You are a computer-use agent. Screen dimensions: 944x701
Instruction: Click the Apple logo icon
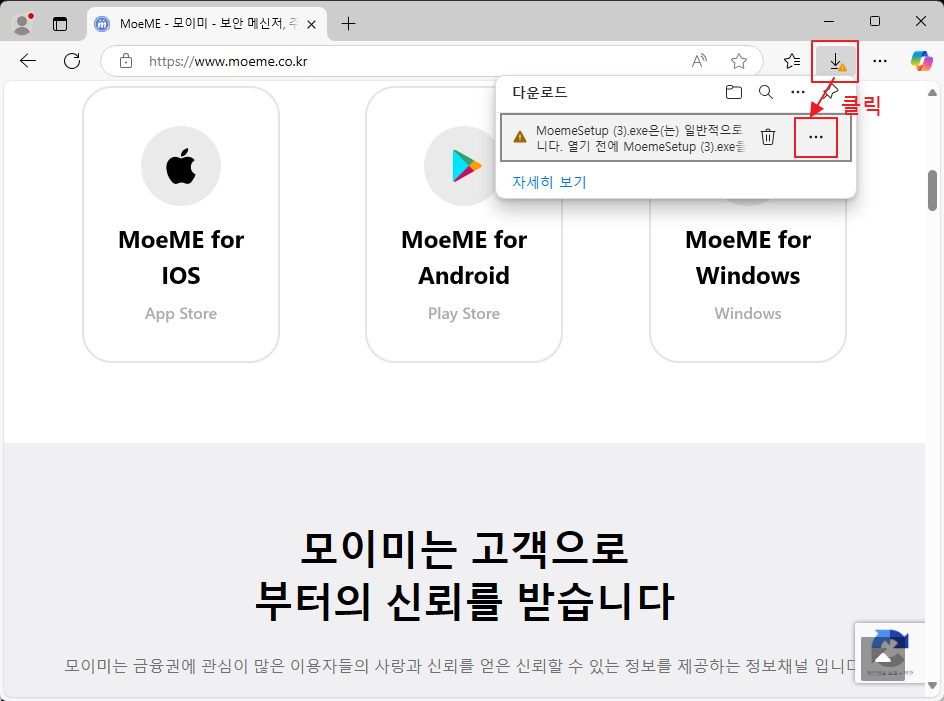pyautogui.click(x=181, y=166)
